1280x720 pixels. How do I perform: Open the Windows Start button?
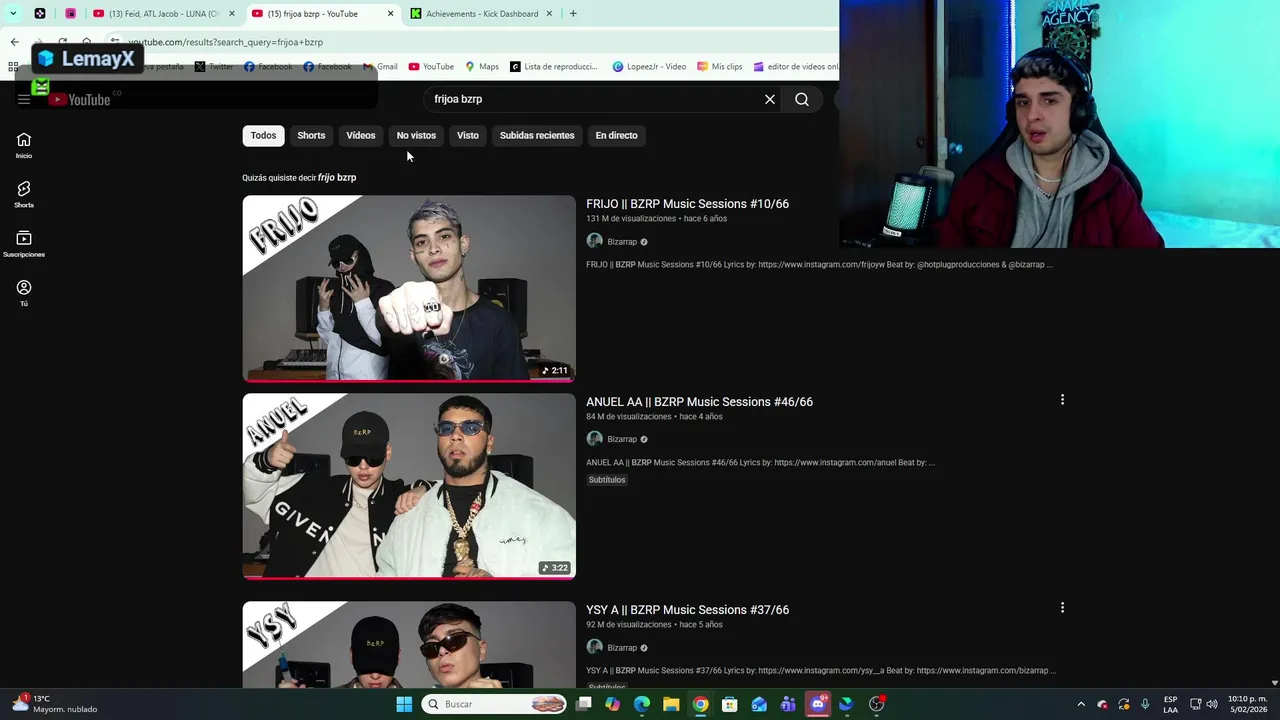(x=404, y=704)
